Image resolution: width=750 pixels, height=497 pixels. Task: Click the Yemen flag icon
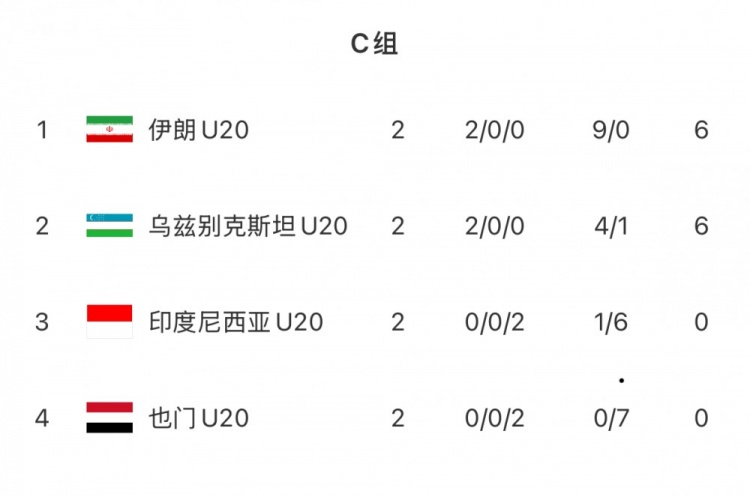tap(109, 418)
